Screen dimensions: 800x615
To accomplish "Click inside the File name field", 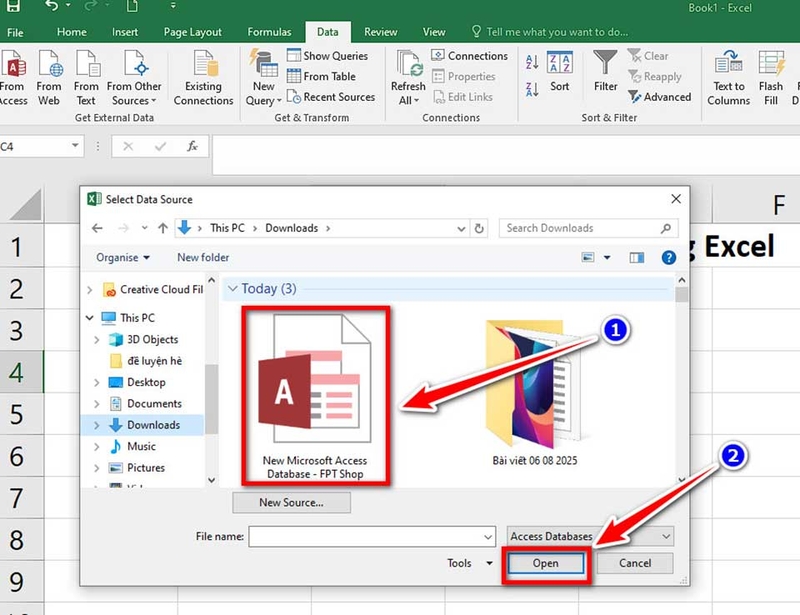I will [370, 536].
